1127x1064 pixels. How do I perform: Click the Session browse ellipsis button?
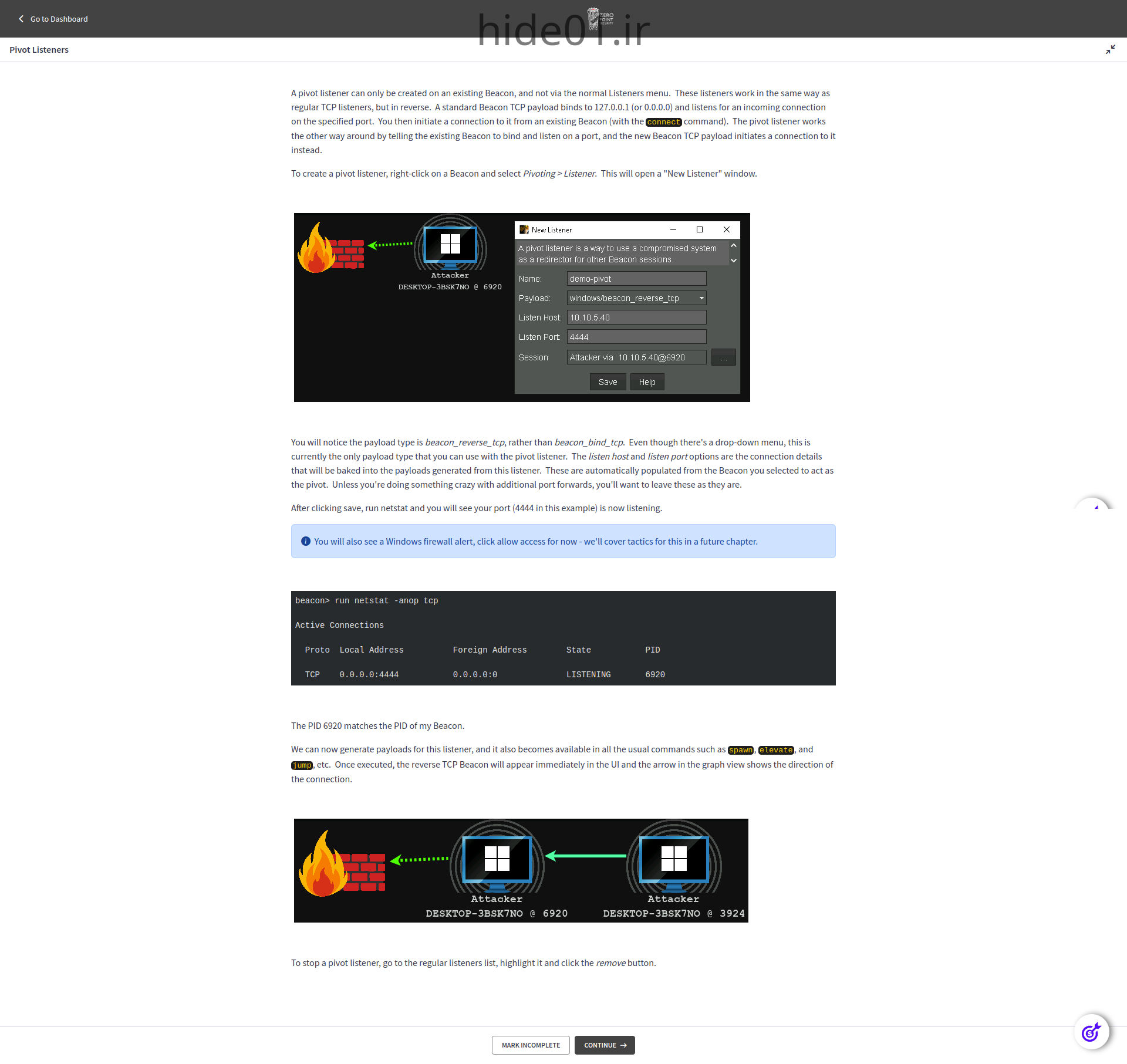point(723,357)
